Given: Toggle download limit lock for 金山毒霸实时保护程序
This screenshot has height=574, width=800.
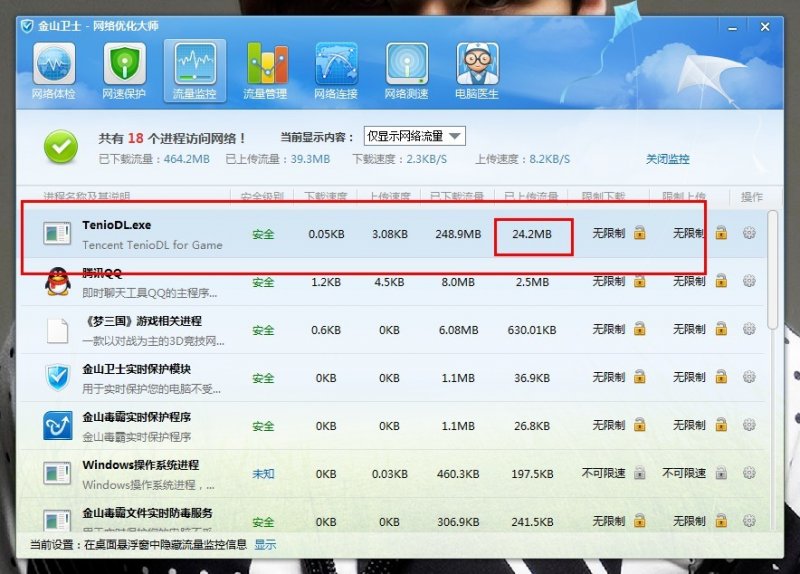Looking at the screenshot, I should coord(639,425).
